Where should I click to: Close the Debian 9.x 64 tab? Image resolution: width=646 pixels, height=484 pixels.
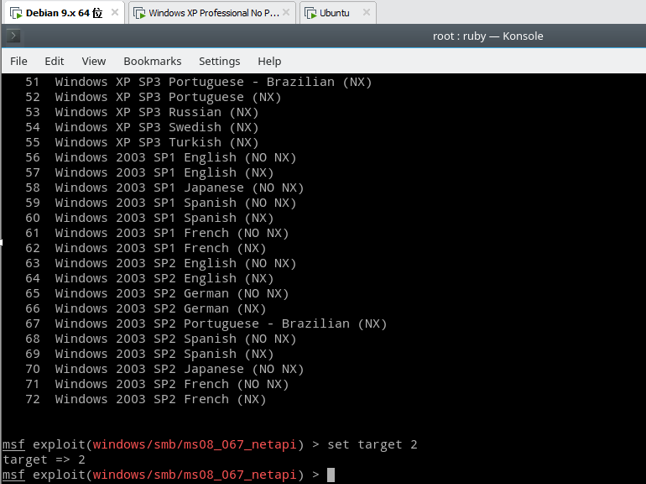pos(115,12)
